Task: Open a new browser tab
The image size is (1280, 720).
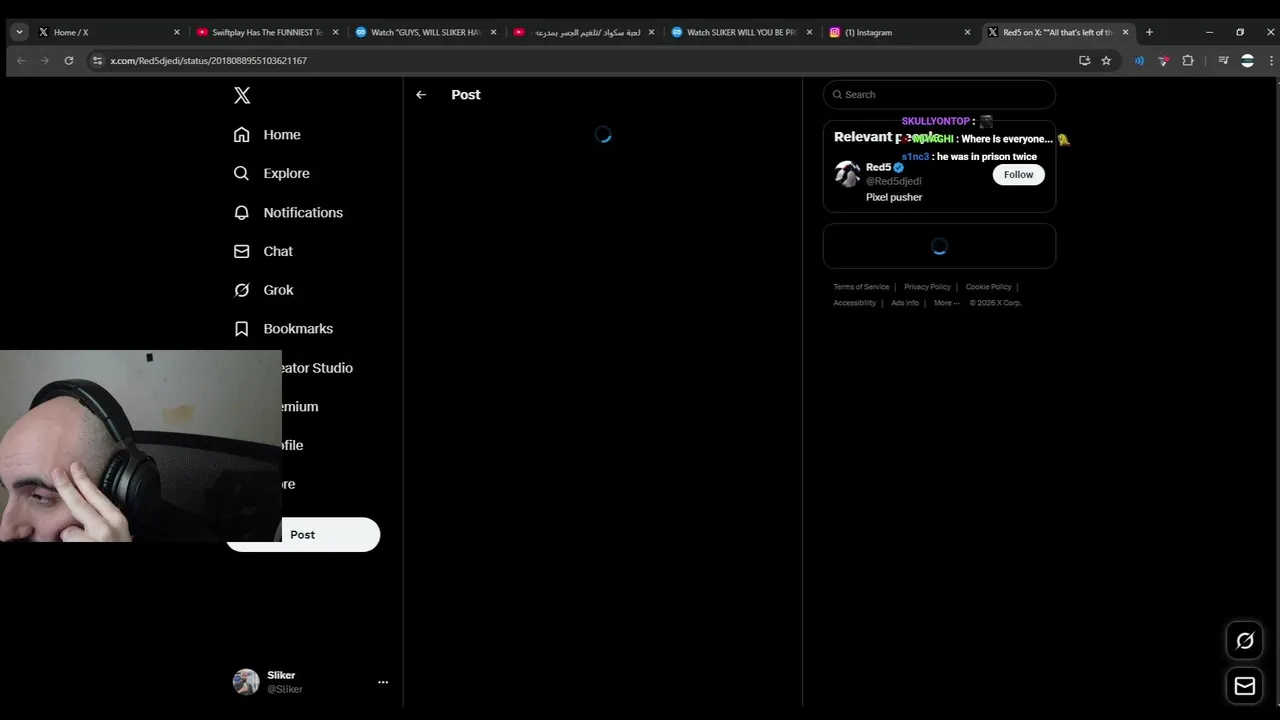Action: tap(1149, 32)
